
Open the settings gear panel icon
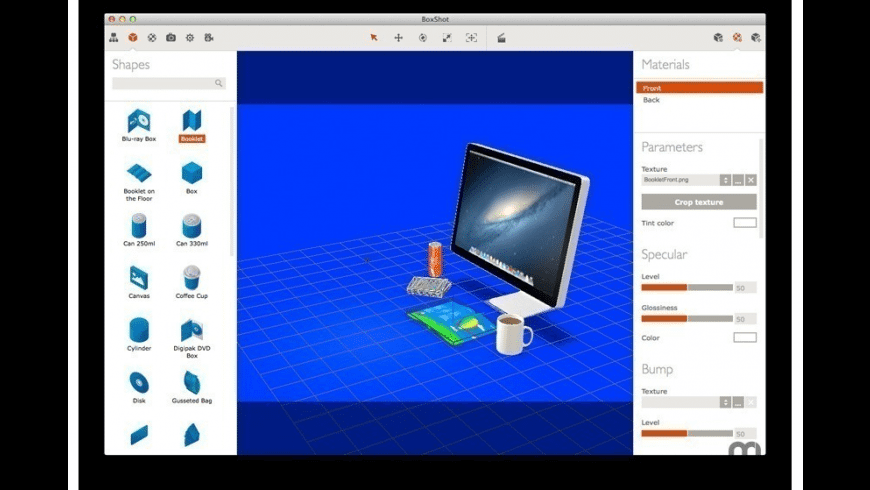click(190, 38)
